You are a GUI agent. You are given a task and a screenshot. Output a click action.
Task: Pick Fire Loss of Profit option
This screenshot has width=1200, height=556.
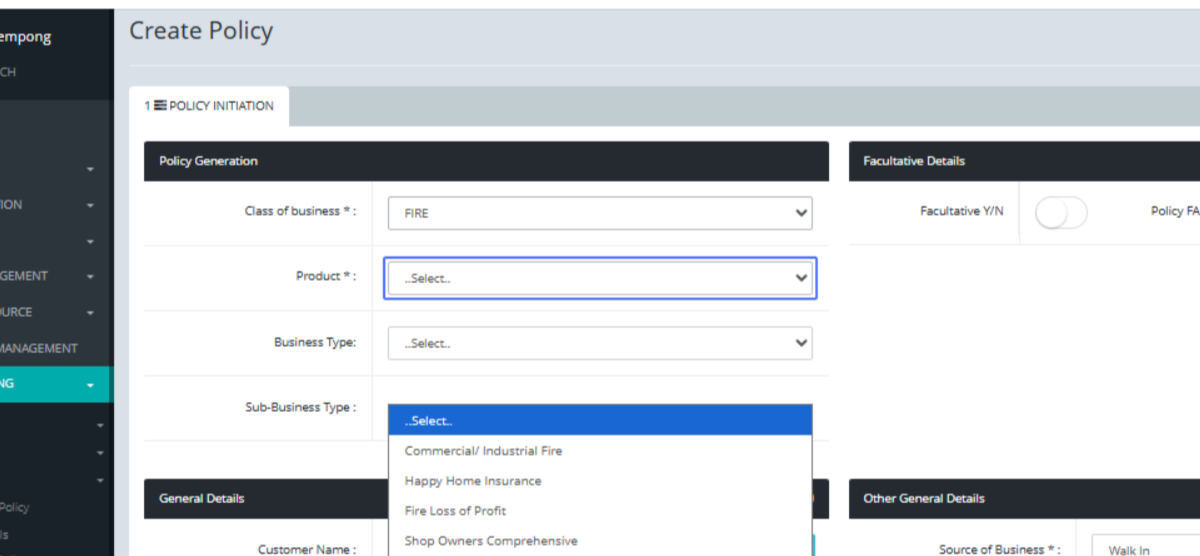[x=455, y=511]
